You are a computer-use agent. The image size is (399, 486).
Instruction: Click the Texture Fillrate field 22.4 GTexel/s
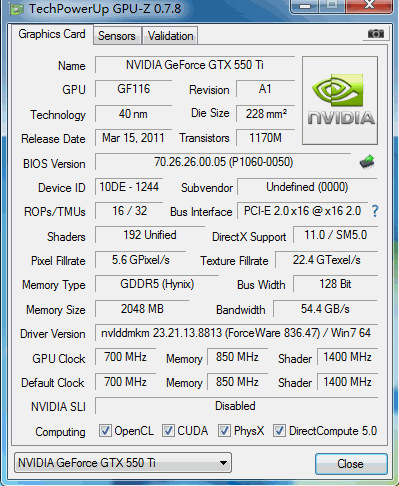coord(326,260)
